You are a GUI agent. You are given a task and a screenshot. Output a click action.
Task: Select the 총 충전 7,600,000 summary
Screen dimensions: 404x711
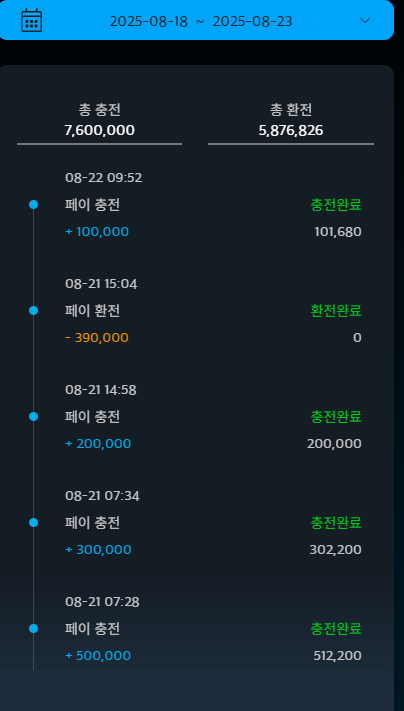(x=99, y=120)
